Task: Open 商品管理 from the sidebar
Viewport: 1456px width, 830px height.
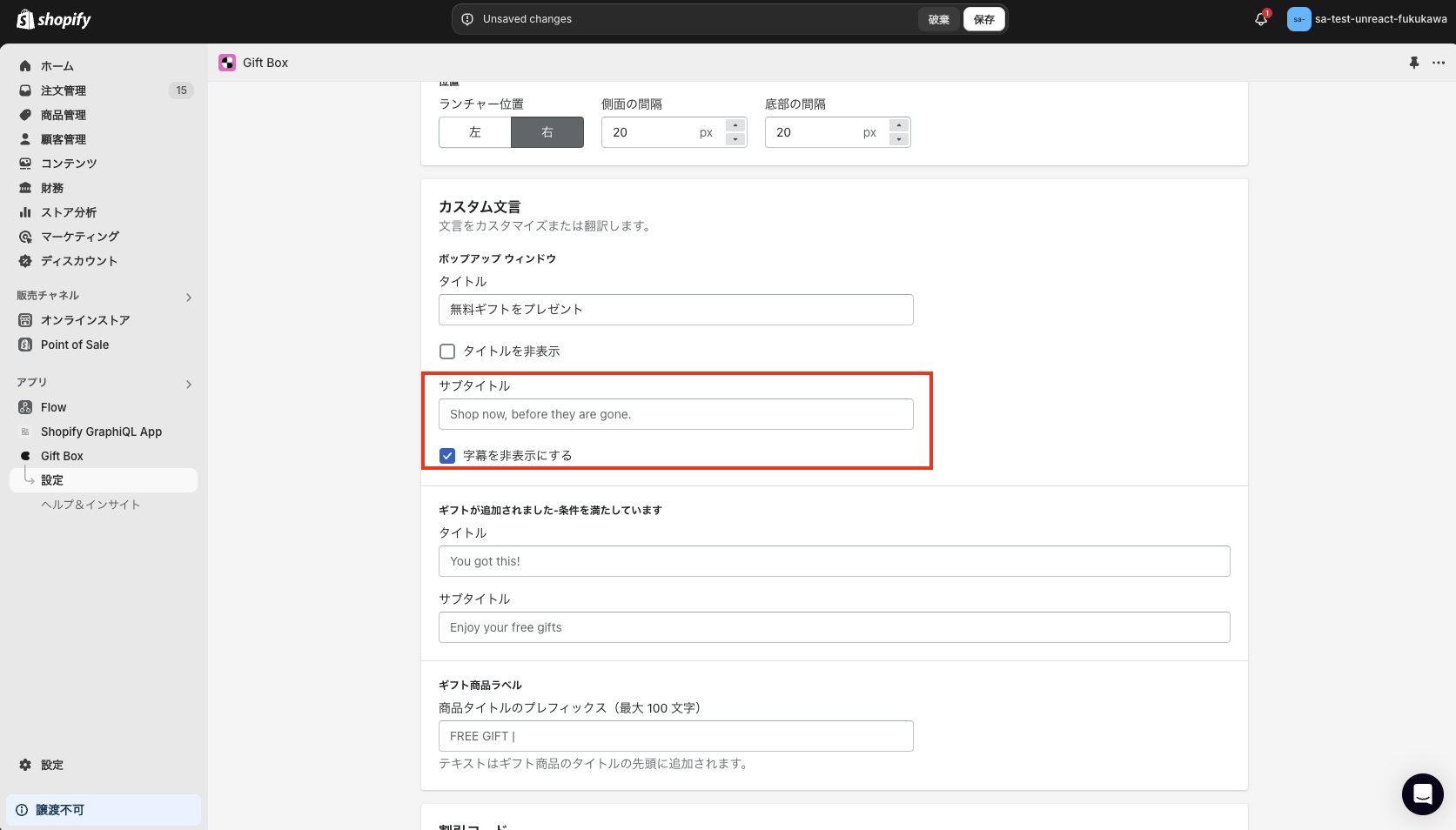Action: coord(62,114)
